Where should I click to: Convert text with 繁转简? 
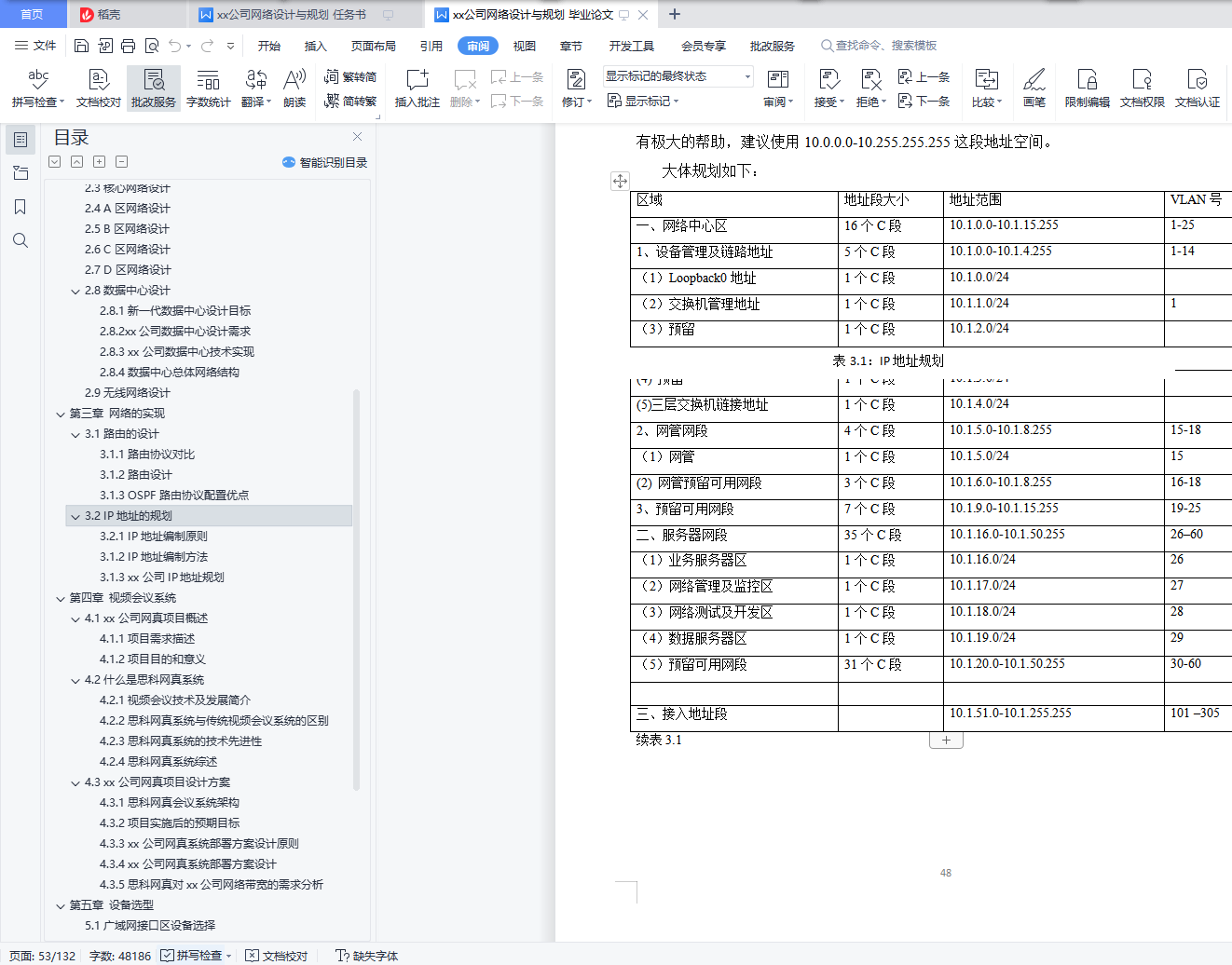[x=350, y=77]
